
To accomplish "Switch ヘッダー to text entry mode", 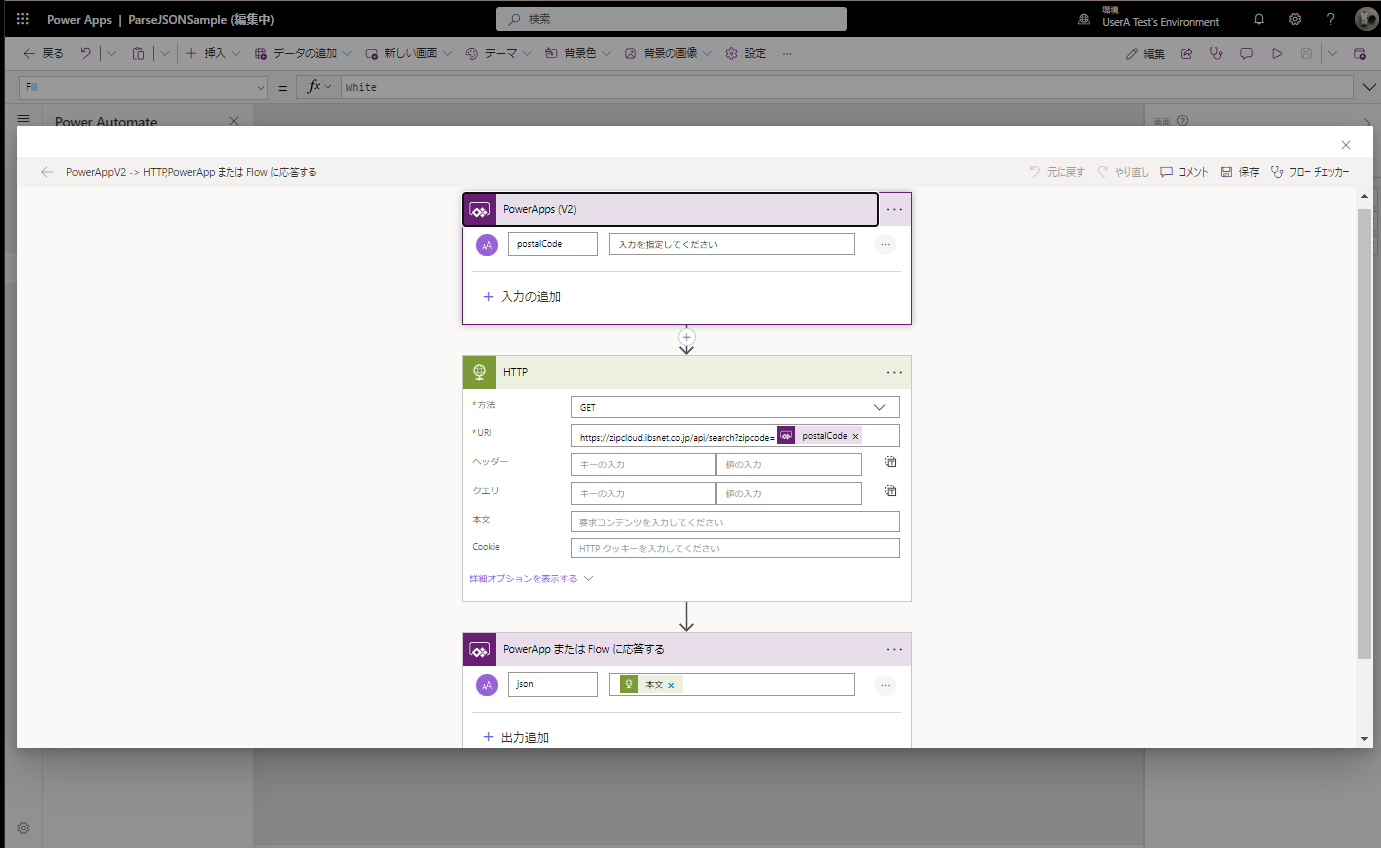I will tap(890, 462).
